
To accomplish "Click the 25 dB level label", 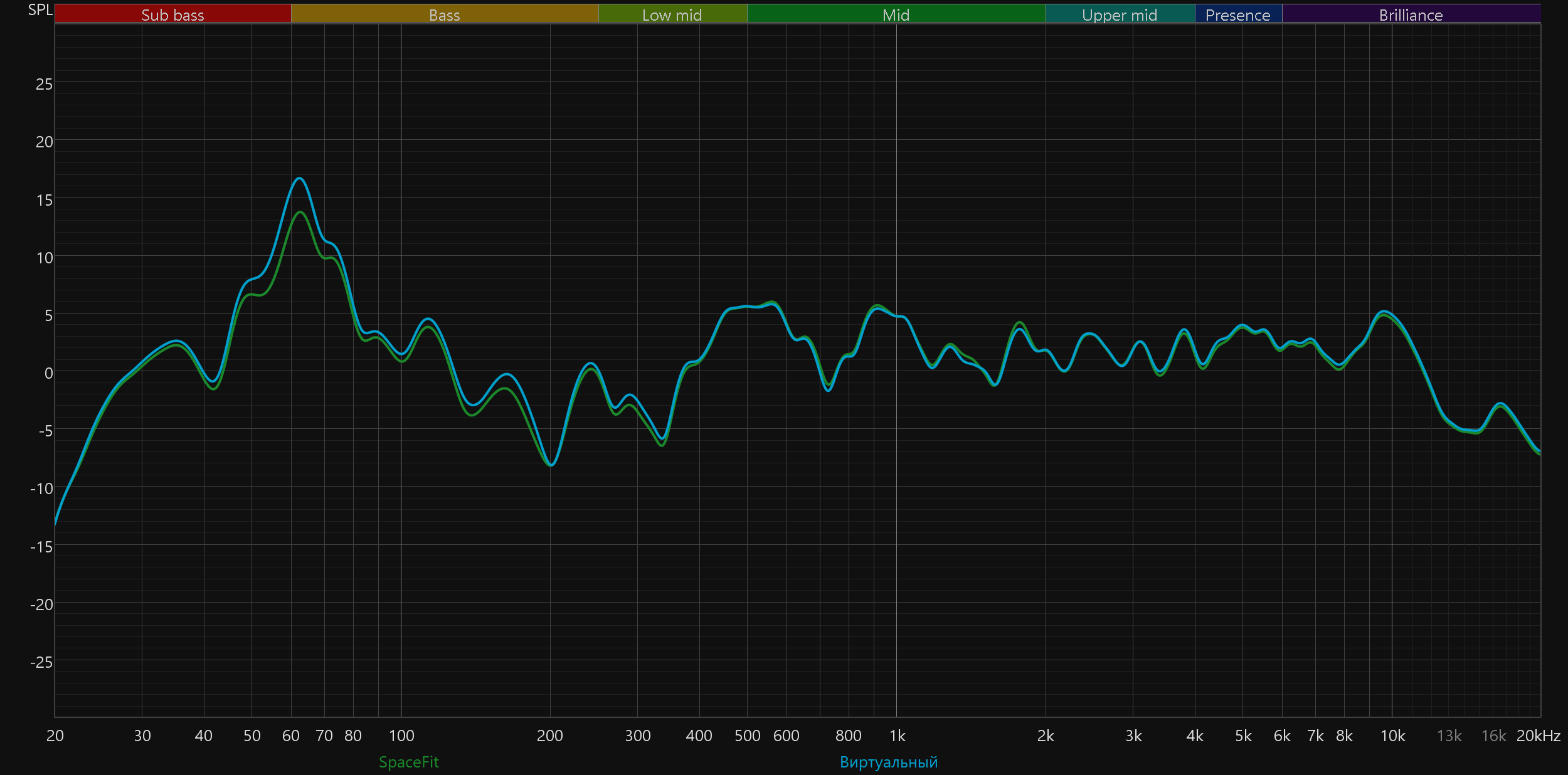I will click(x=44, y=84).
